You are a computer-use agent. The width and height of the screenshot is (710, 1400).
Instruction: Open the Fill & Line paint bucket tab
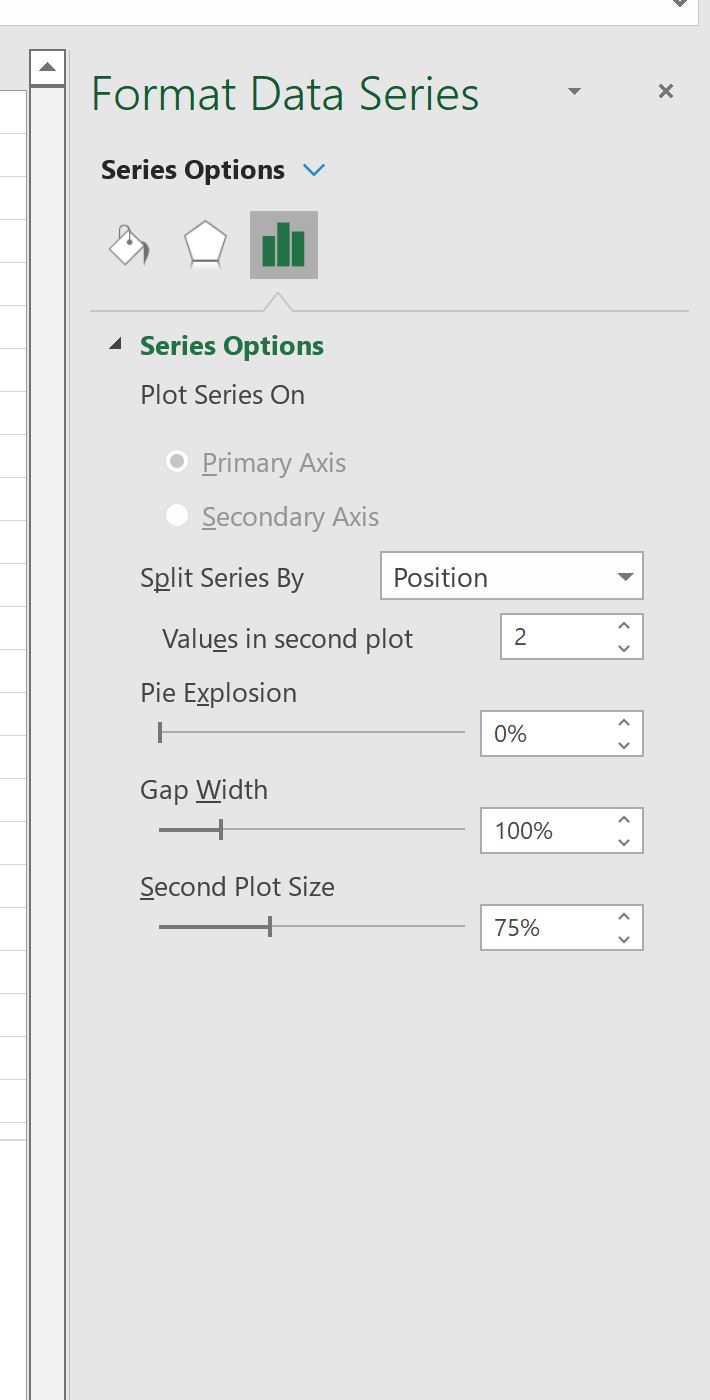click(x=129, y=245)
